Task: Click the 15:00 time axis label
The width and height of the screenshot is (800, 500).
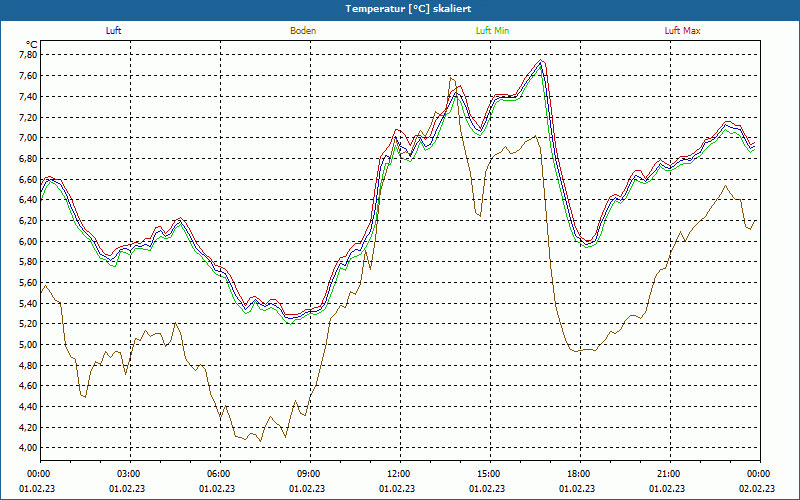Action: click(x=488, y=473)
